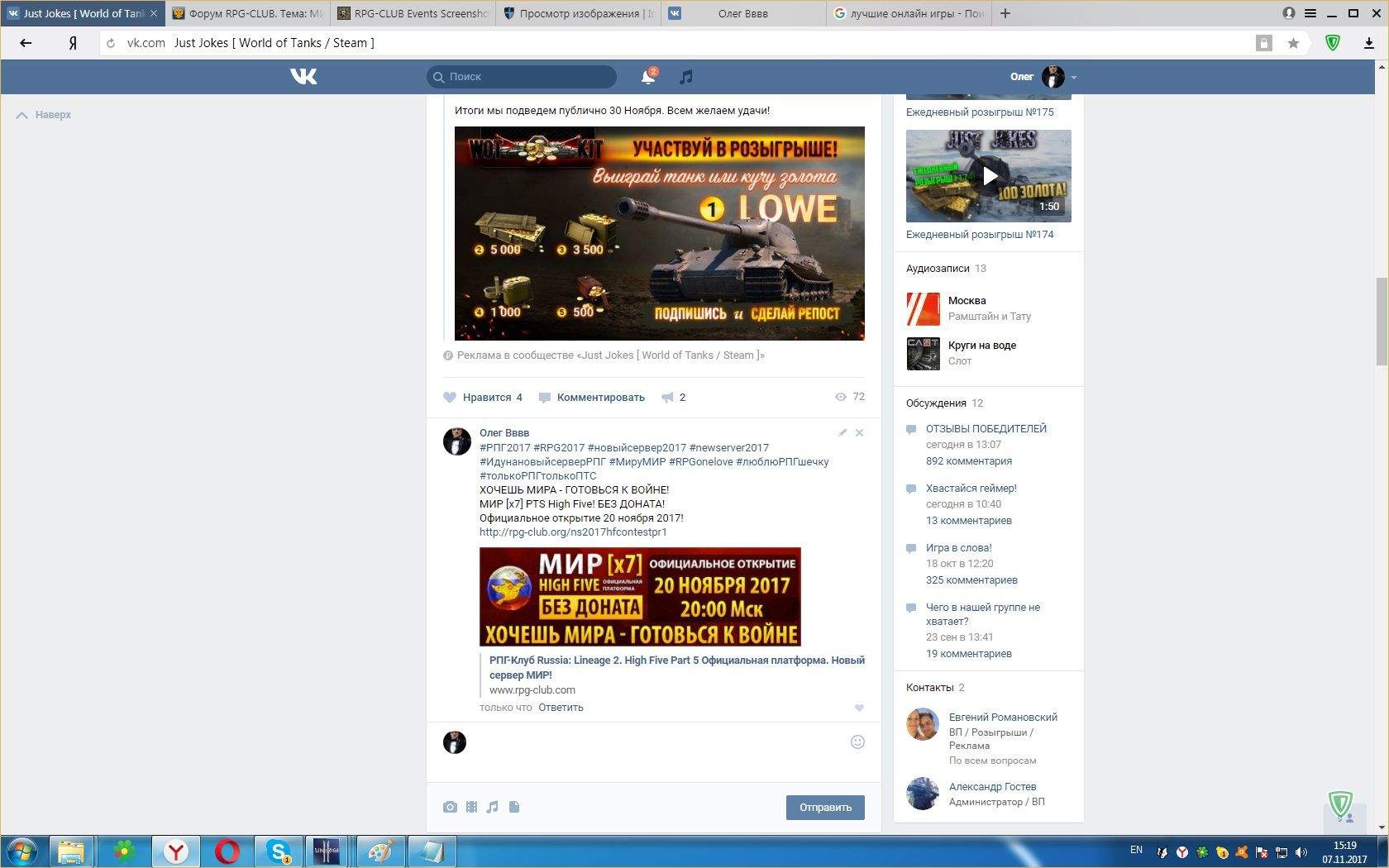This screenshot has width=1389, height=868.
Task: Click the Yandex Я home button
Action: 73,43
